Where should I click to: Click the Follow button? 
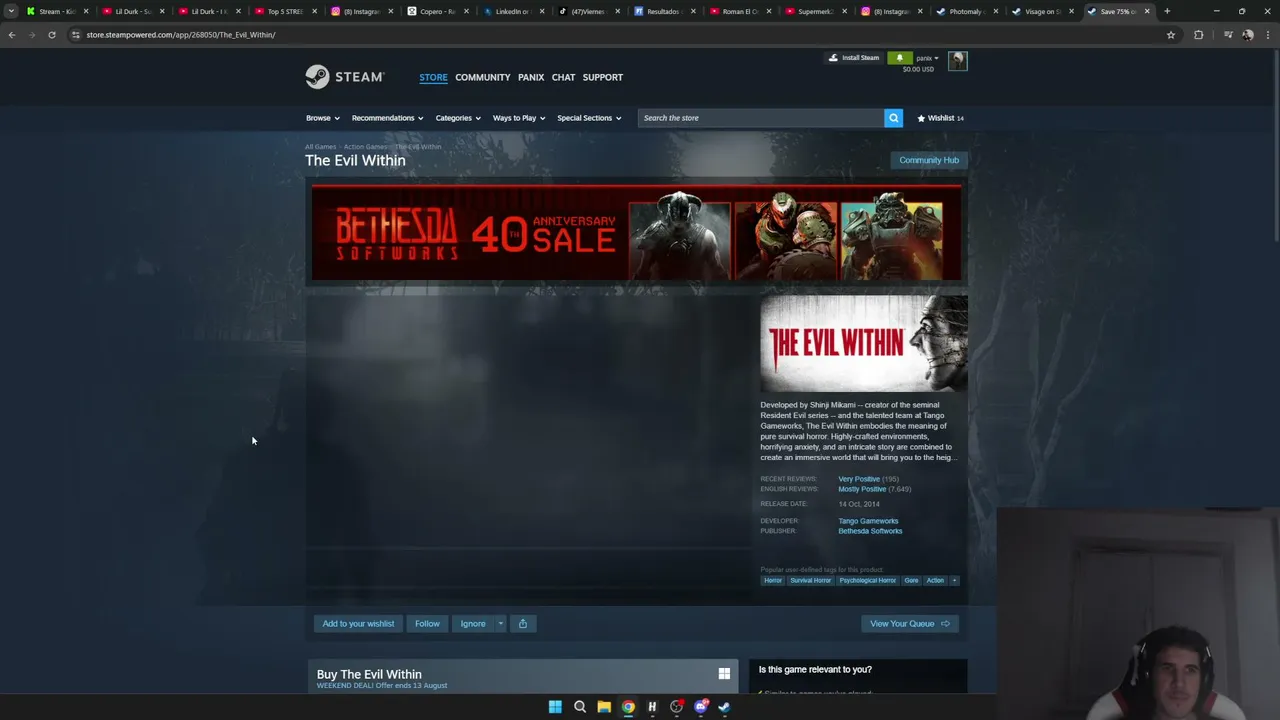click(x=427, y=624)
